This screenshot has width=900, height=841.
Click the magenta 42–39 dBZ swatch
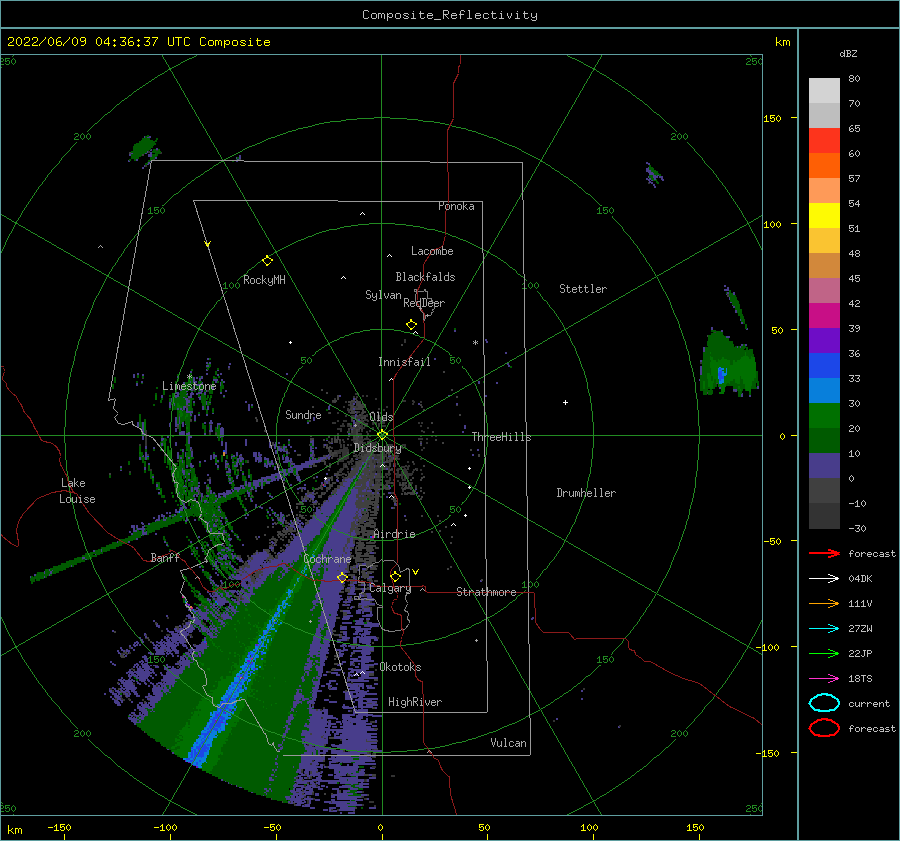click(824, 316)
